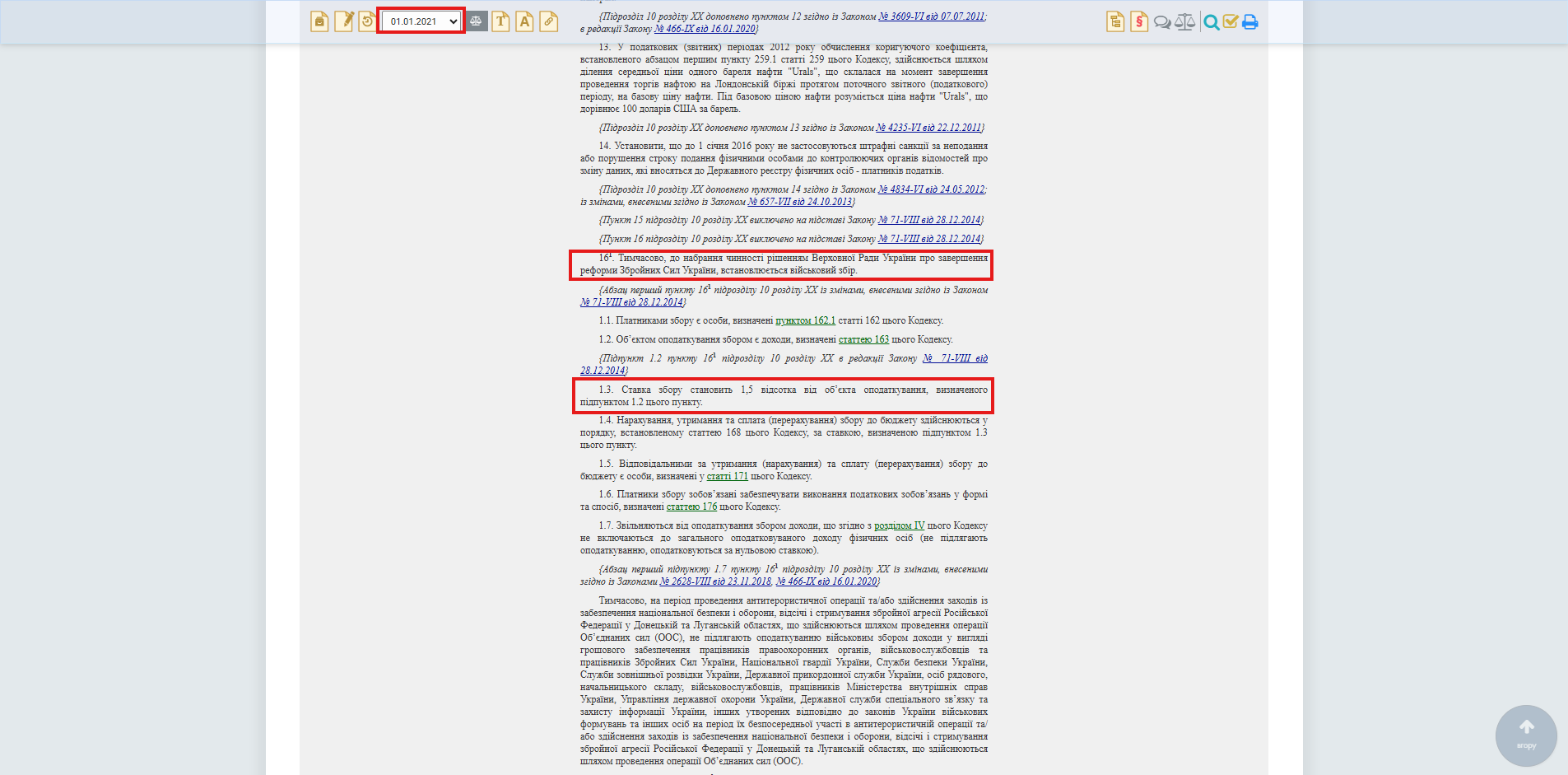Viewport: 1568px width, 775px height.
Task: Open the comments speech bubbles icon
Action: pos(1162,22)
